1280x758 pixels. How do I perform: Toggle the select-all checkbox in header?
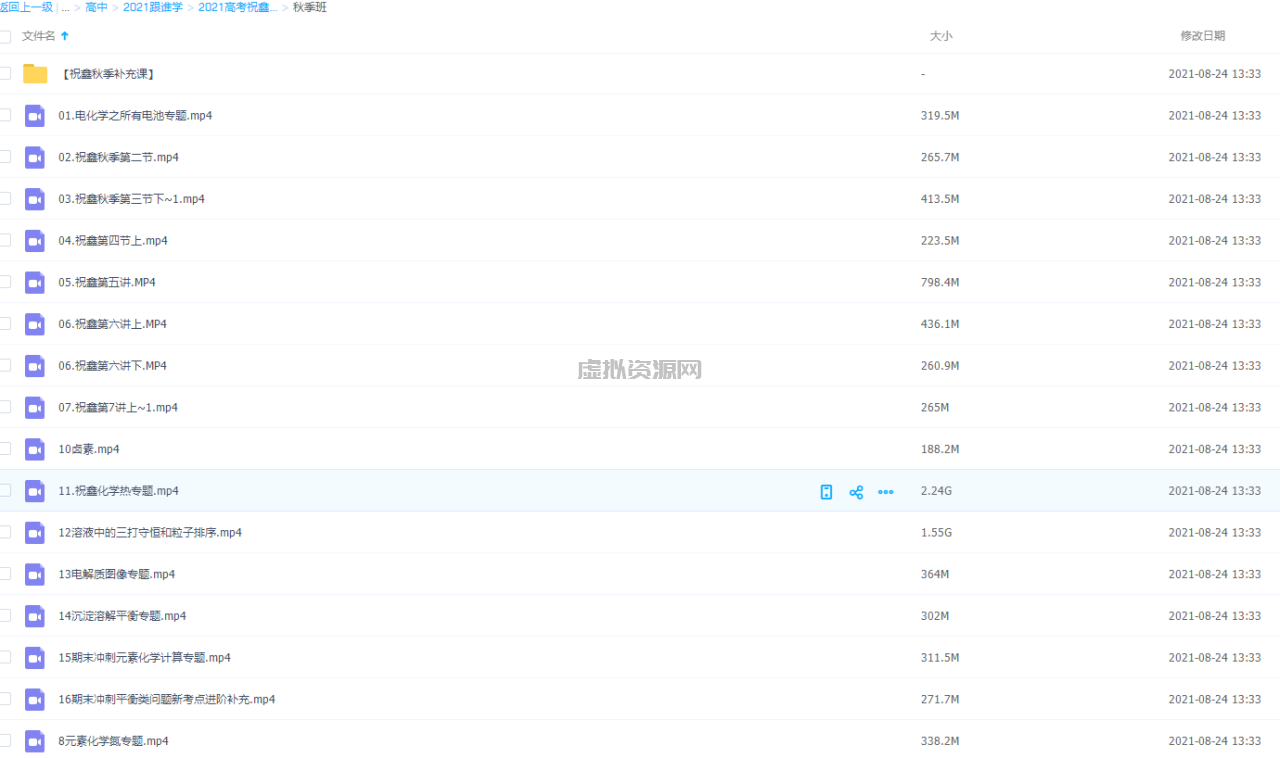point(4,36)
